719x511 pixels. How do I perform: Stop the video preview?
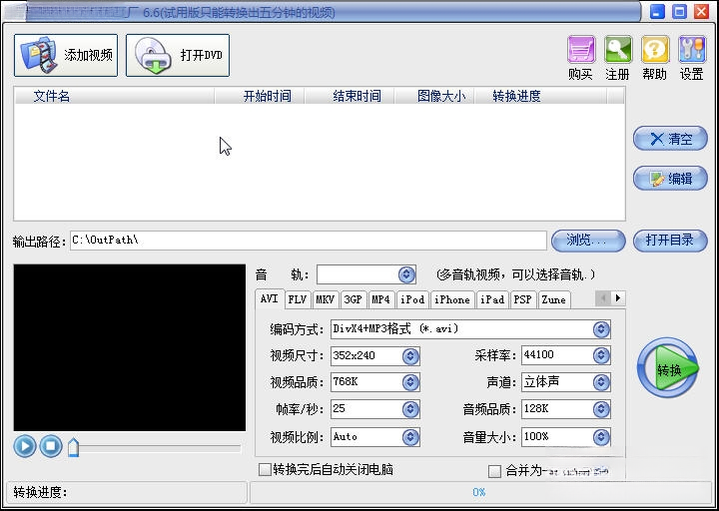click(x=51, y=446)
